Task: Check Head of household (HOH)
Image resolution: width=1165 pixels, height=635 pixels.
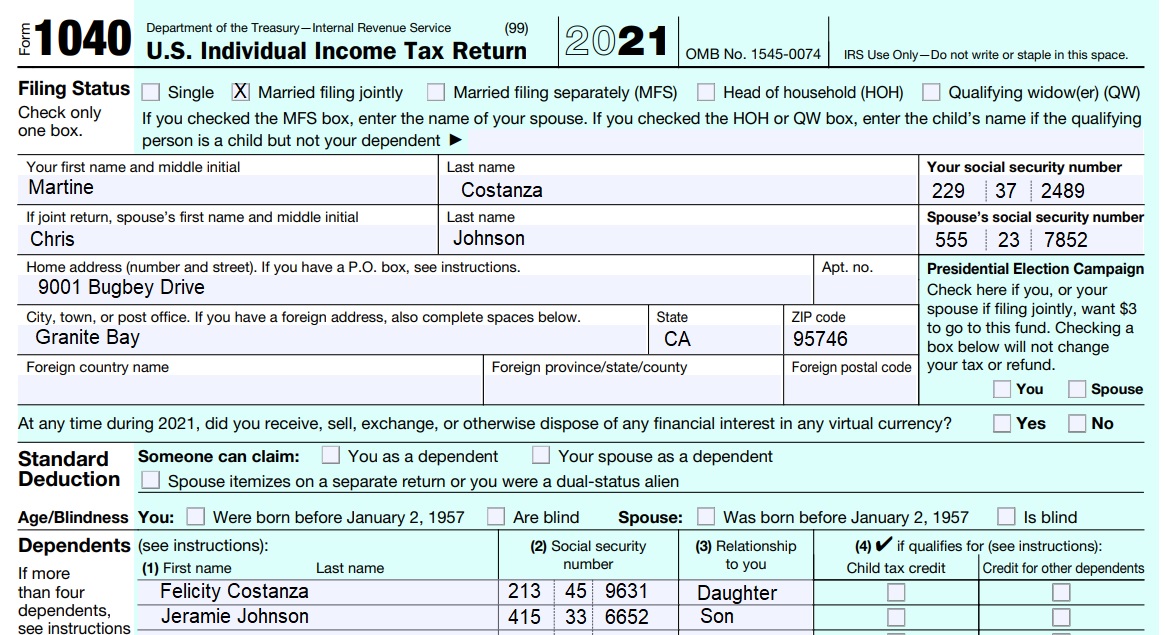Action: [707, 91]
